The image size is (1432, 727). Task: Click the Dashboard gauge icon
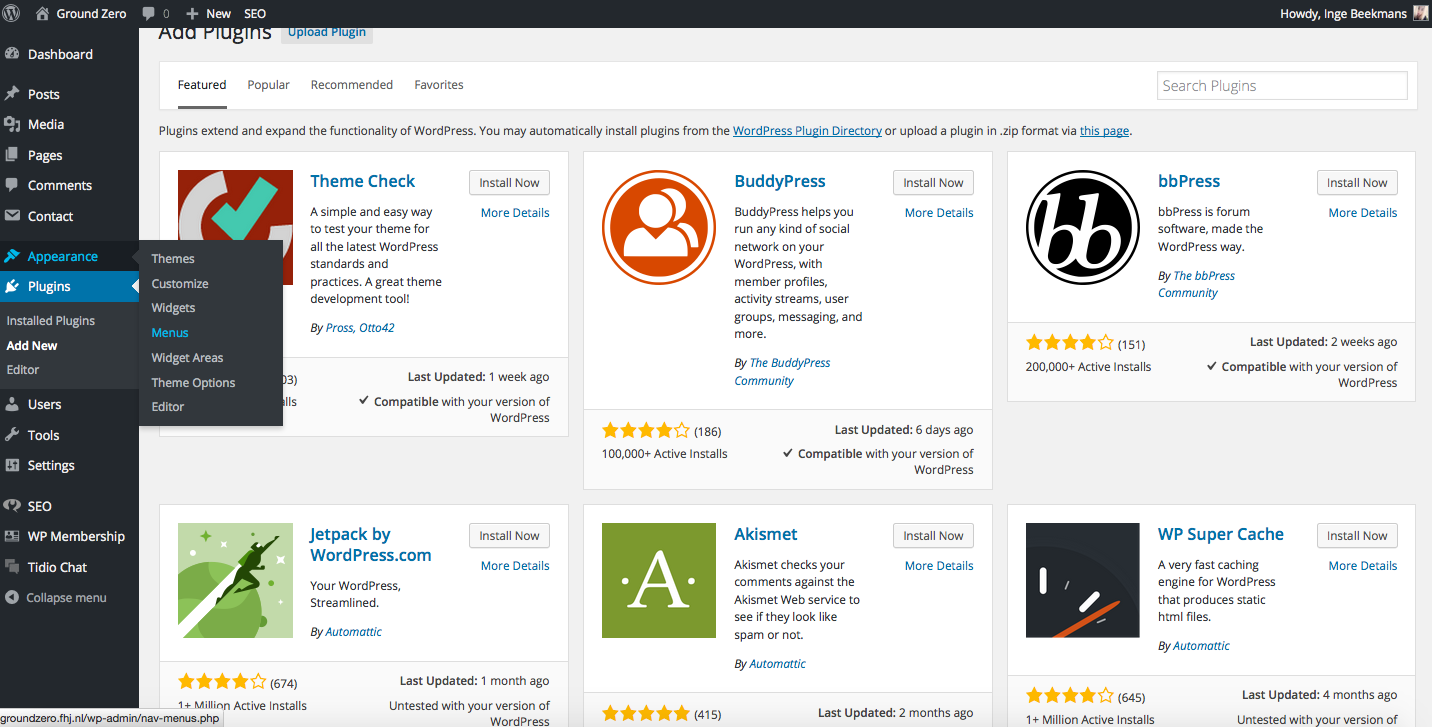(12, 54)
